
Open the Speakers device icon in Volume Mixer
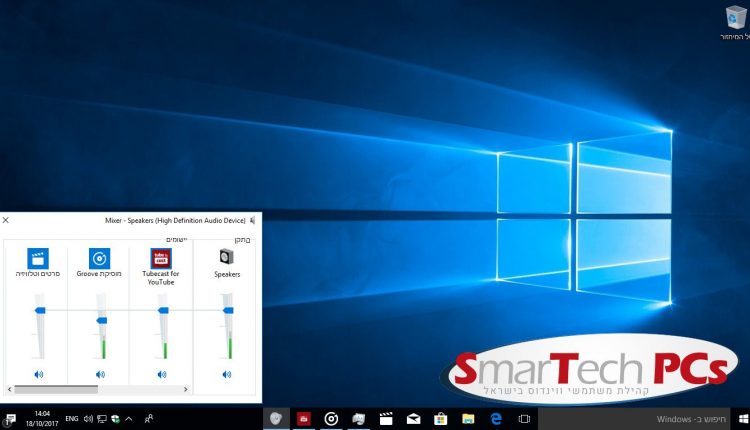(227, 257)
